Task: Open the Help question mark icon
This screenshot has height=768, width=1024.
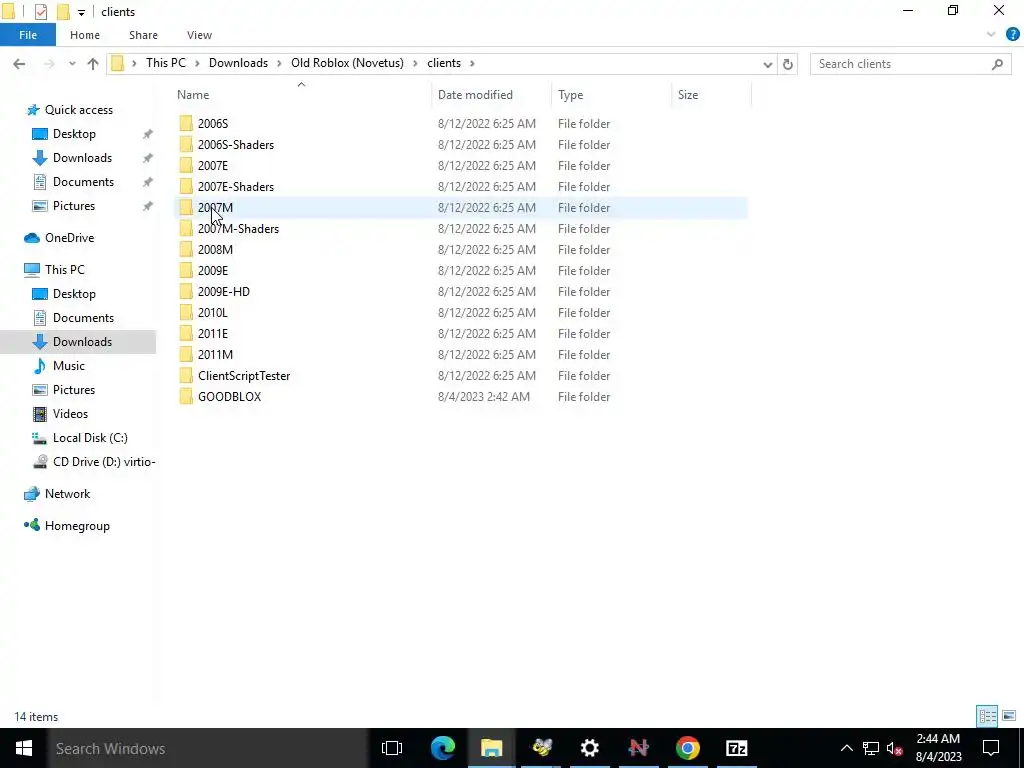Action: coord(1013,35)
